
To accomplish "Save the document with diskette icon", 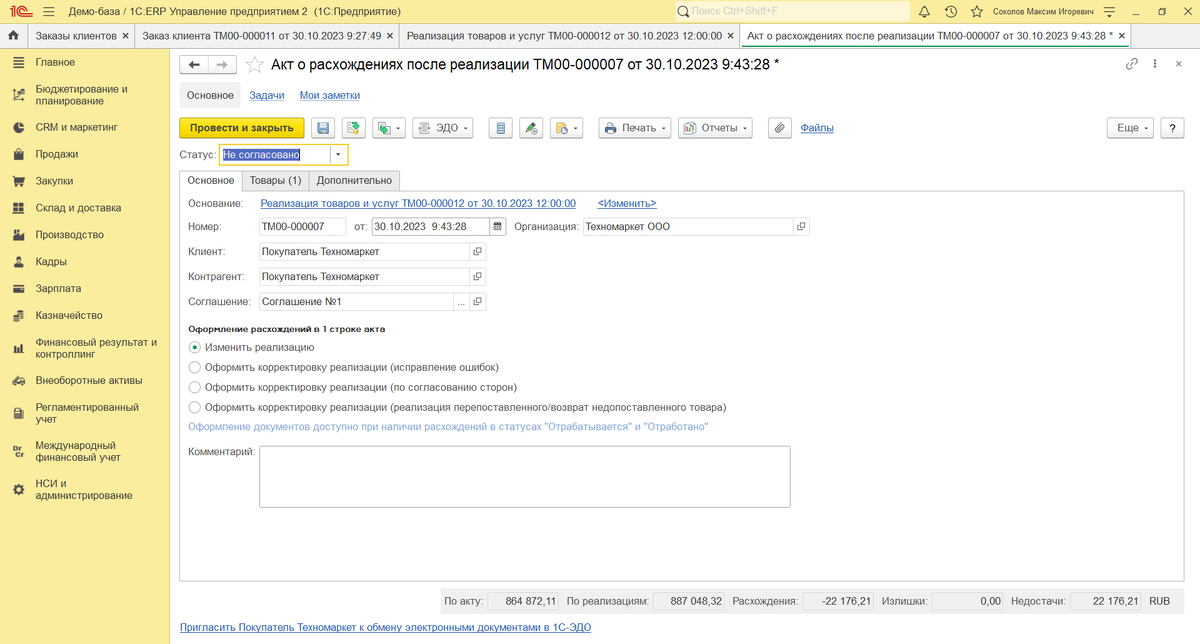I will 322,128.
